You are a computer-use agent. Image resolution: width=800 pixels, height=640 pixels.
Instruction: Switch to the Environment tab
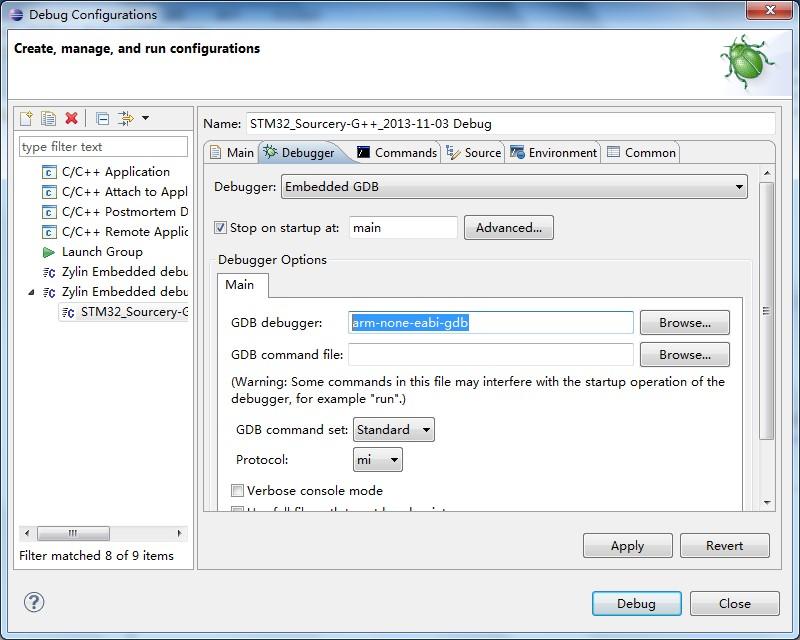pyautogui.click(x=553, y=152)
